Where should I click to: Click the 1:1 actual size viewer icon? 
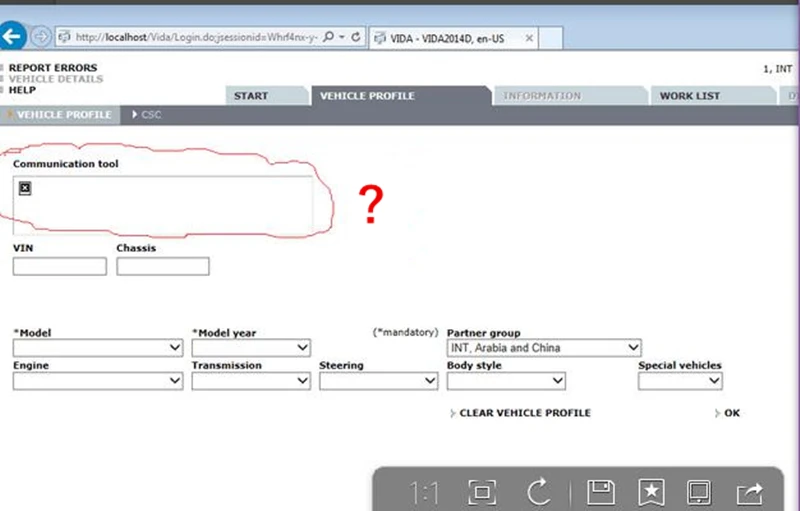tap(424, 493)
